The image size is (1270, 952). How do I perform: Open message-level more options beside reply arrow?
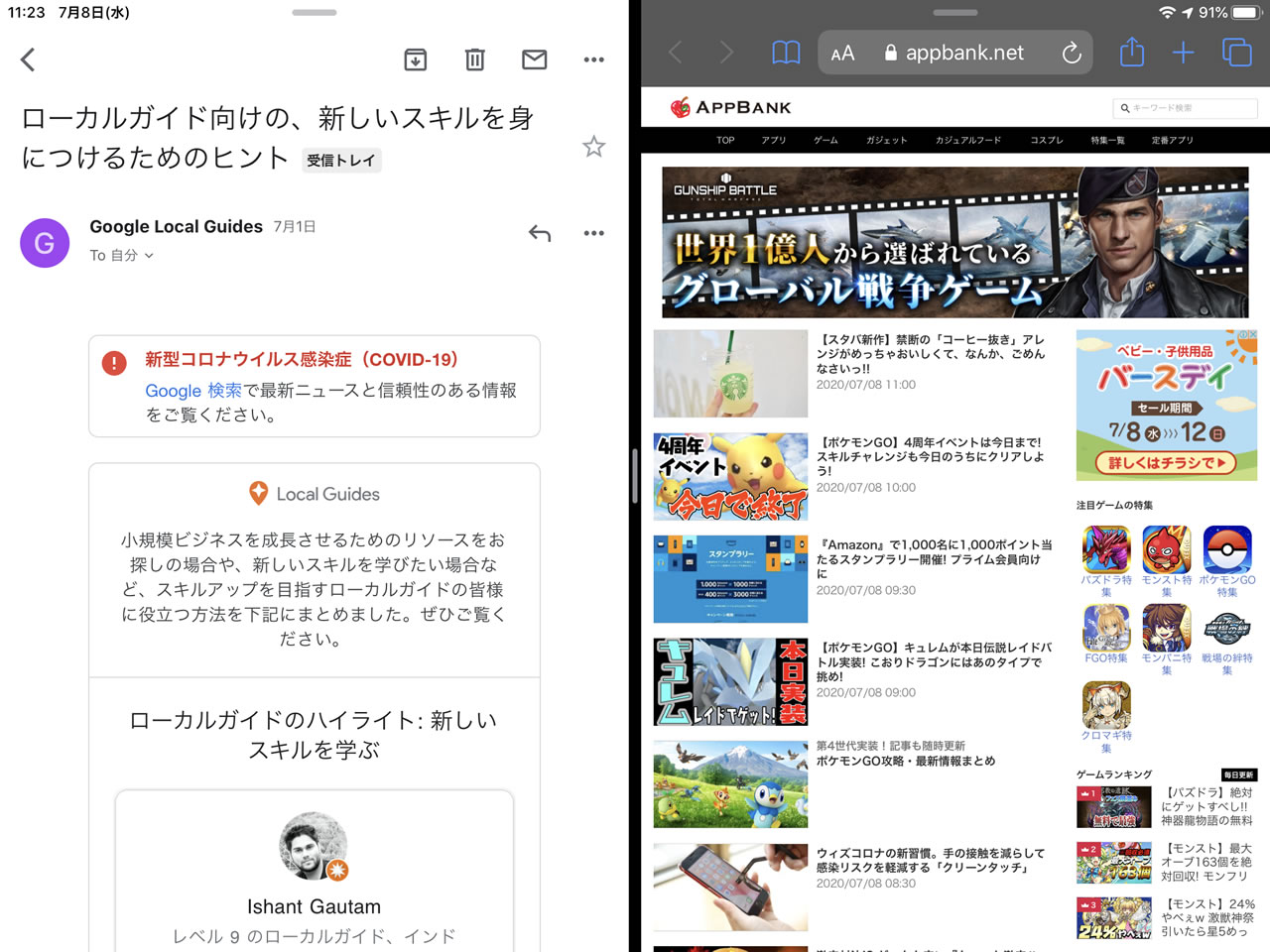point(594,233)
